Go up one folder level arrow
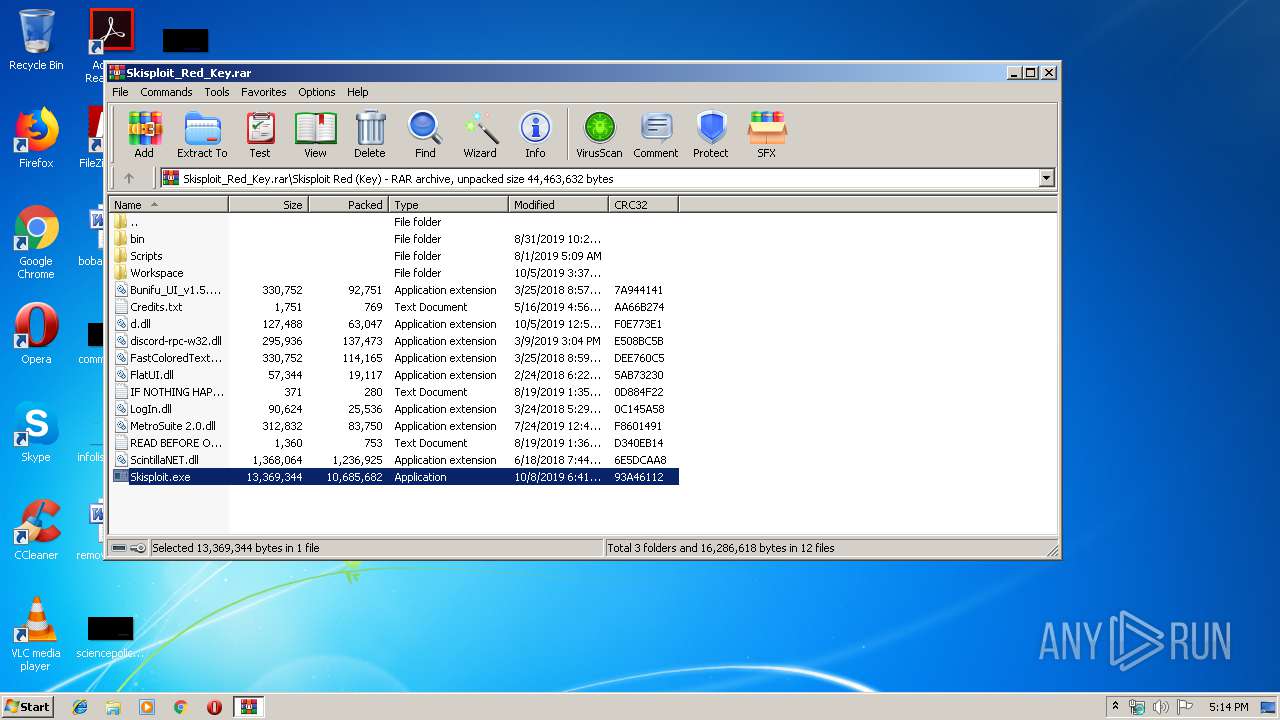 click(x=129, y=179)
